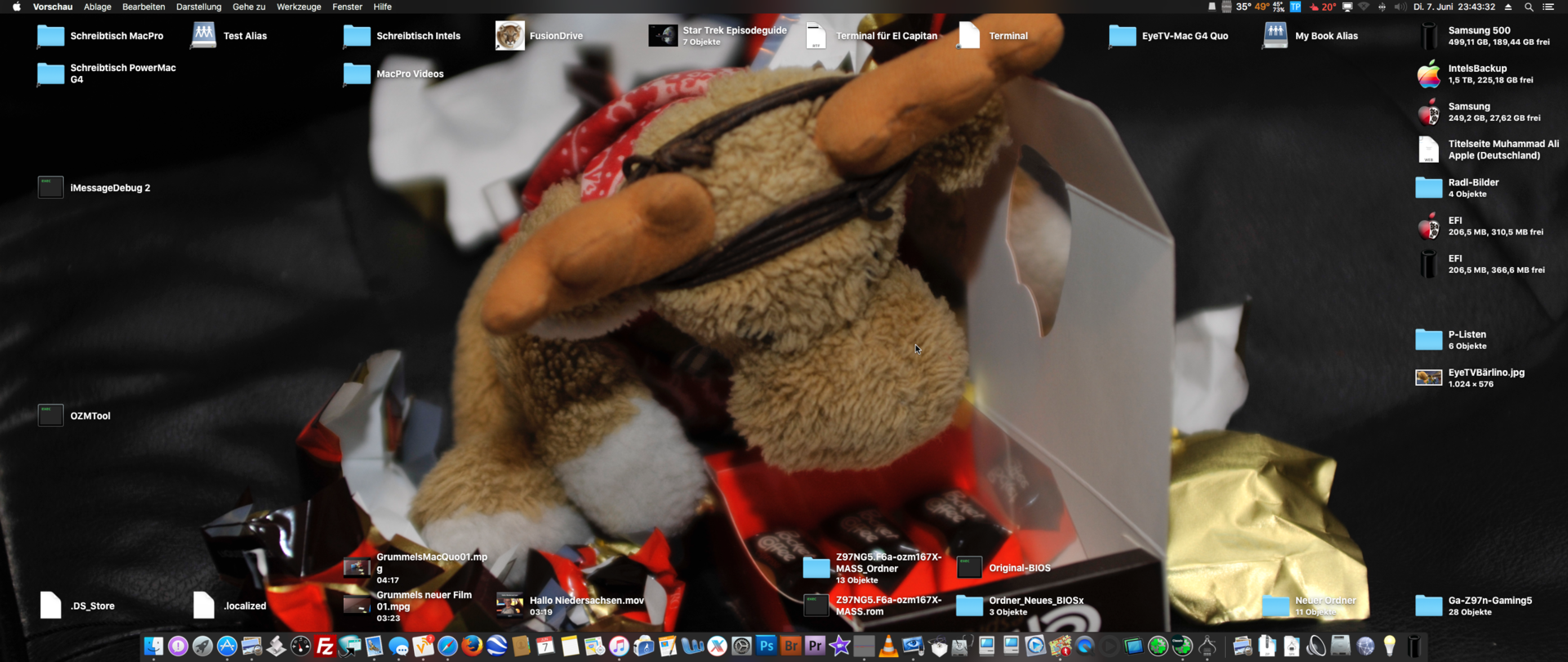This screenshot has width=1568, height=662.
Task: Open FileZilla in the Dock
Action: click(325, 646)
